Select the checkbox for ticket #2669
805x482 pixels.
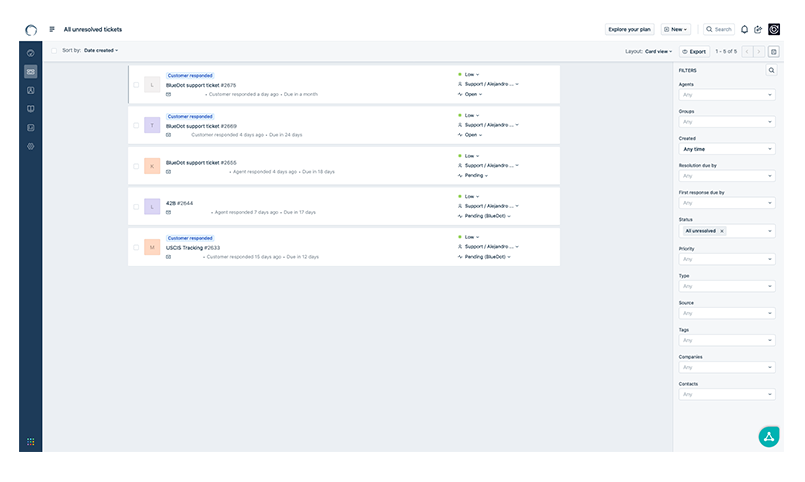click(x=136, y=125)
